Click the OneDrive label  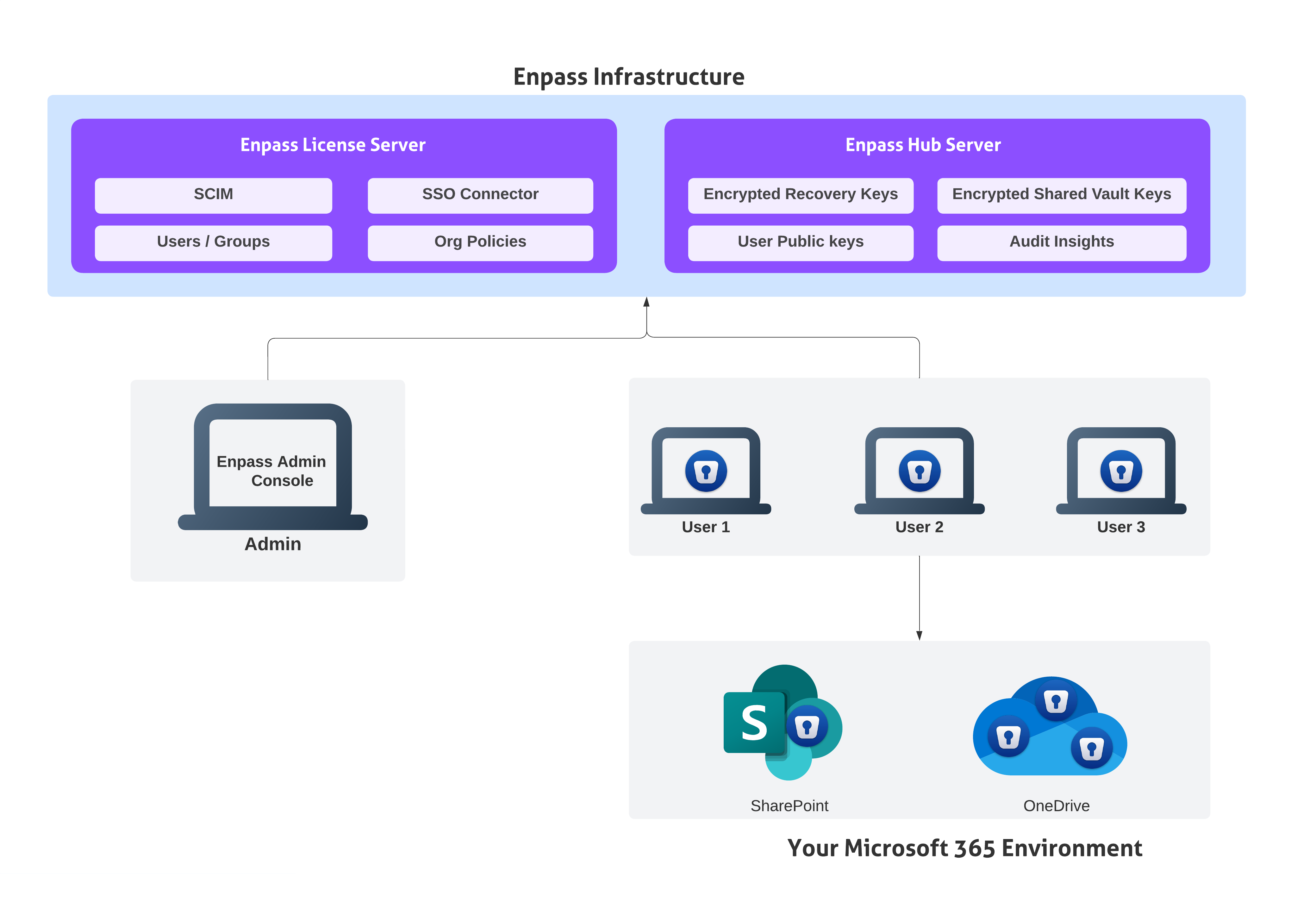click(x=1056, y=806)
